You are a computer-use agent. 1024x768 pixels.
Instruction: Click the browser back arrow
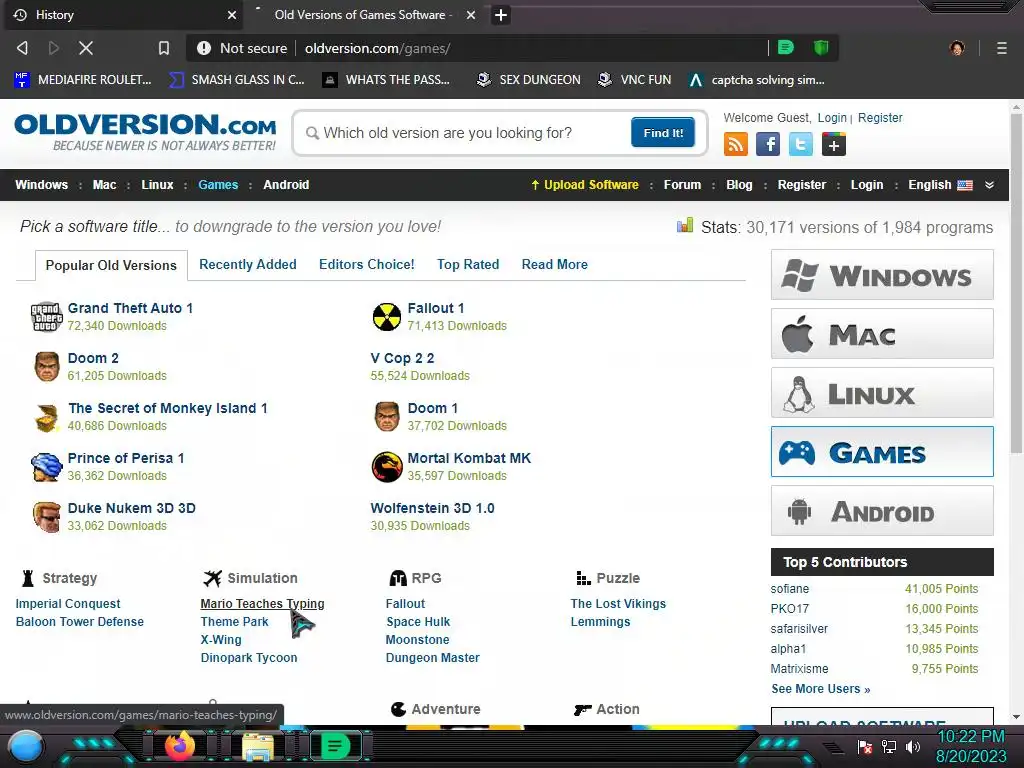coord(22,48)
